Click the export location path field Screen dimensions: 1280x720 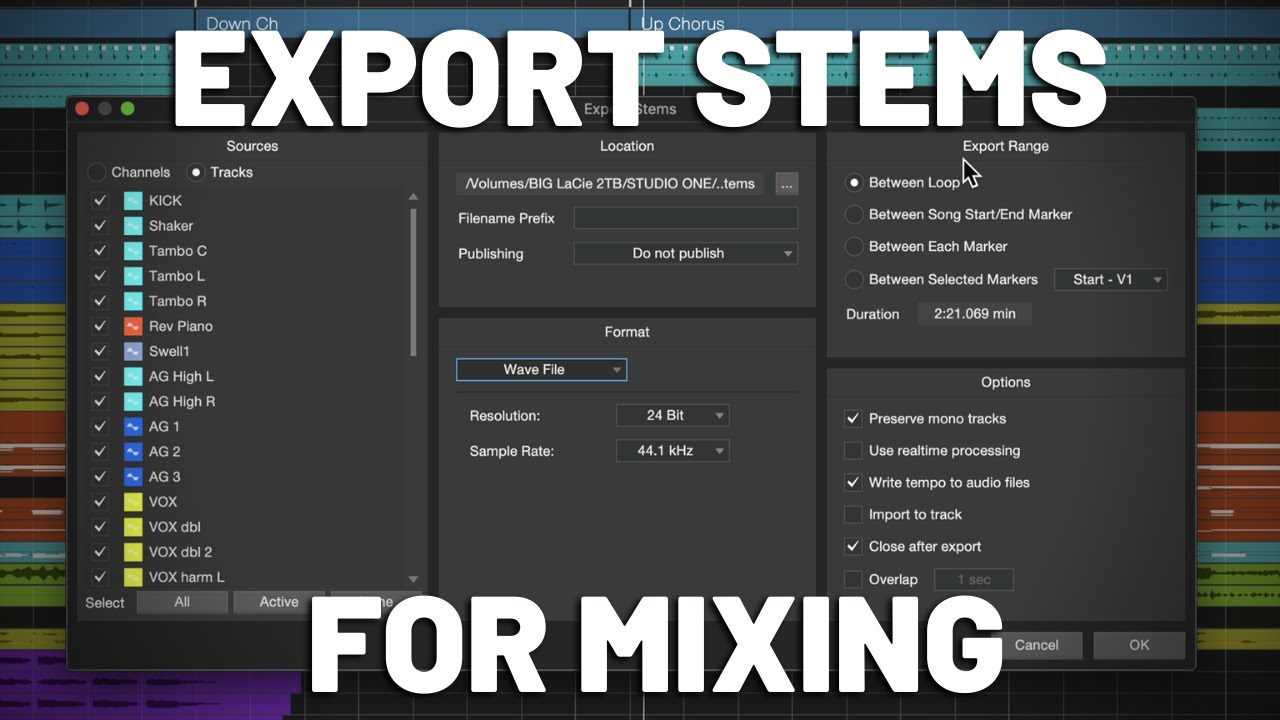(x=611, y=183)
